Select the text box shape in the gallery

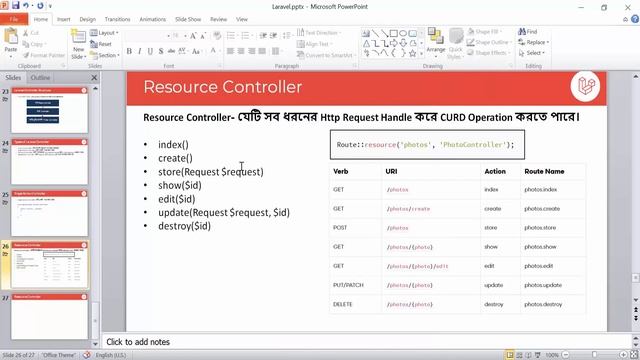[x=366, y=33]
